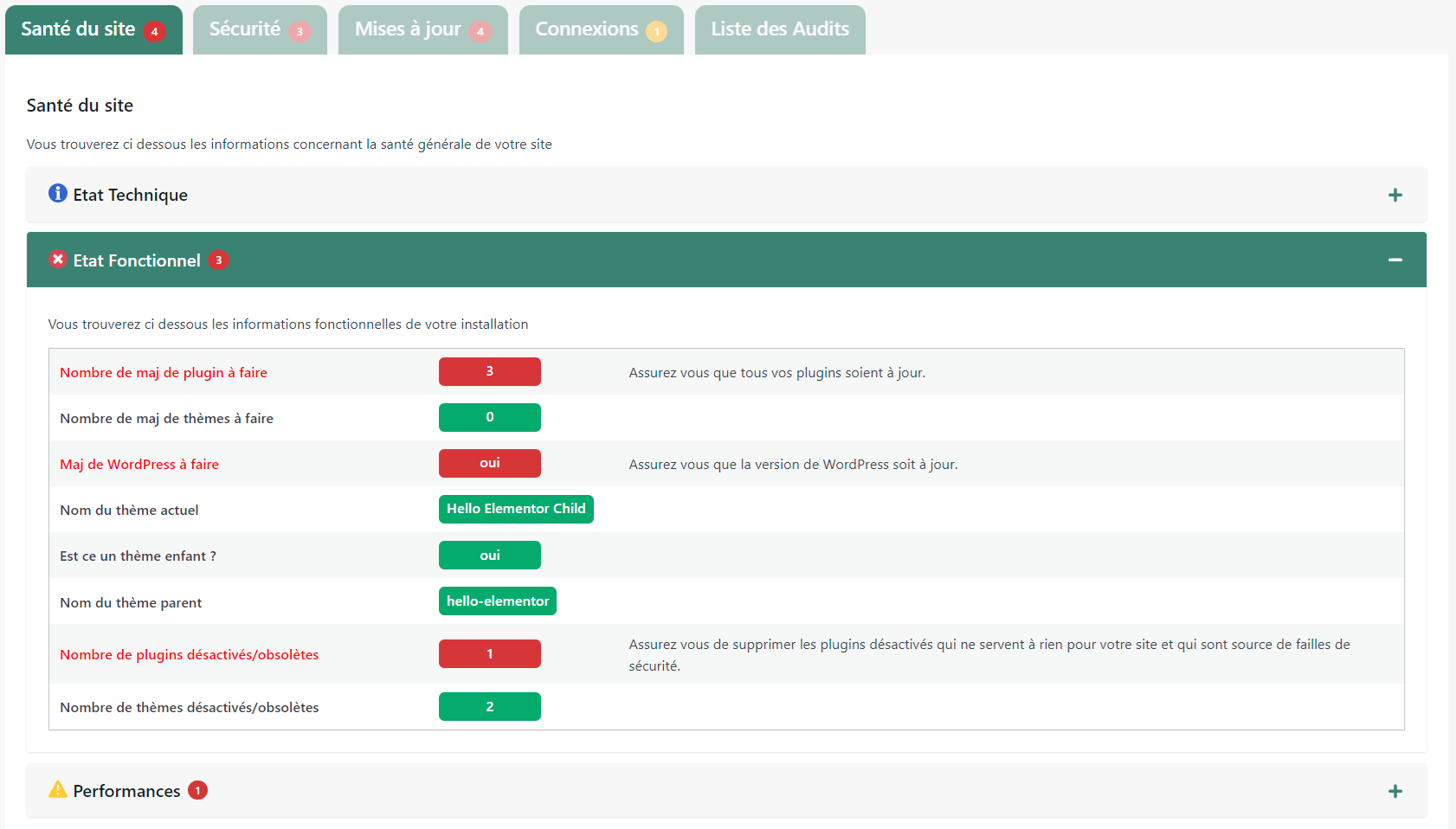Click advice 'Assurez vous que tous vos plugins'
Viewport: 1456px width, 829px height.
tap(777, 372)
